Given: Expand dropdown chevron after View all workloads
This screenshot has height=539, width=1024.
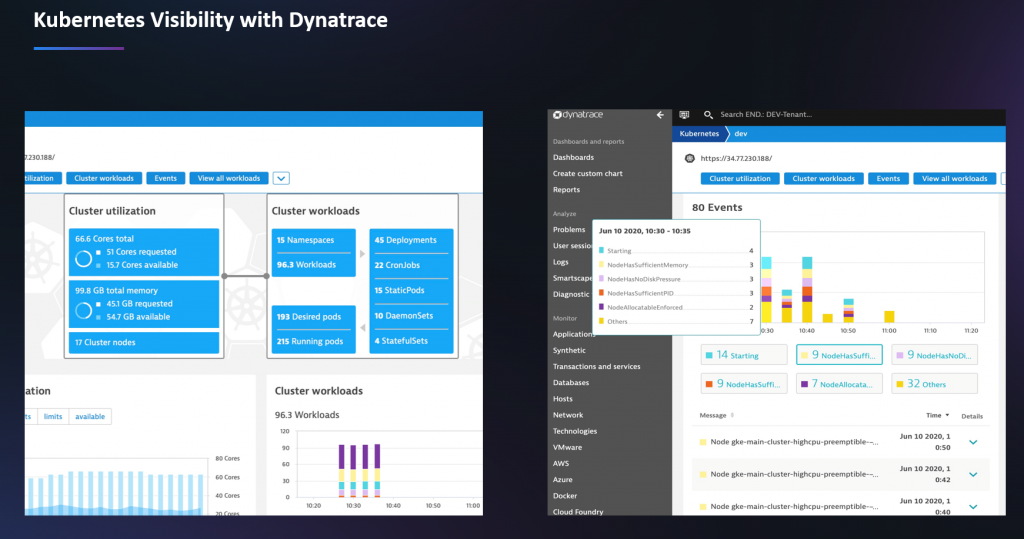Looking at the screenshot, I should click(281, 178).
